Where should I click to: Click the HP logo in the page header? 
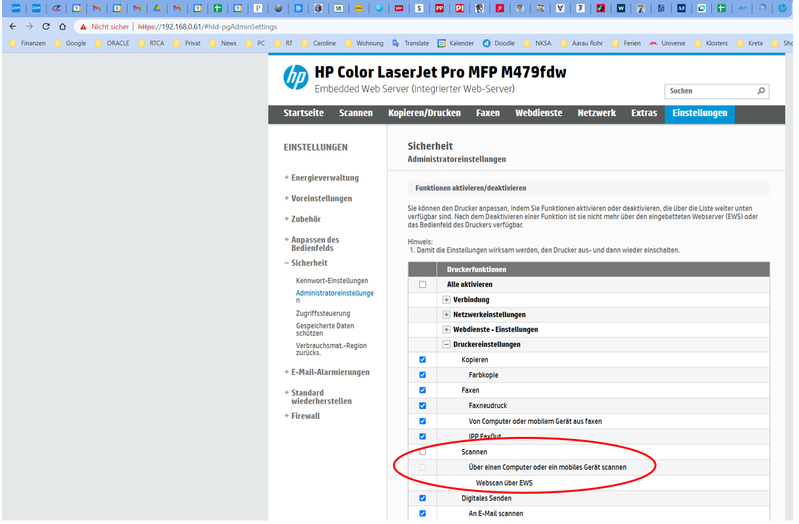tap(296, 77)
